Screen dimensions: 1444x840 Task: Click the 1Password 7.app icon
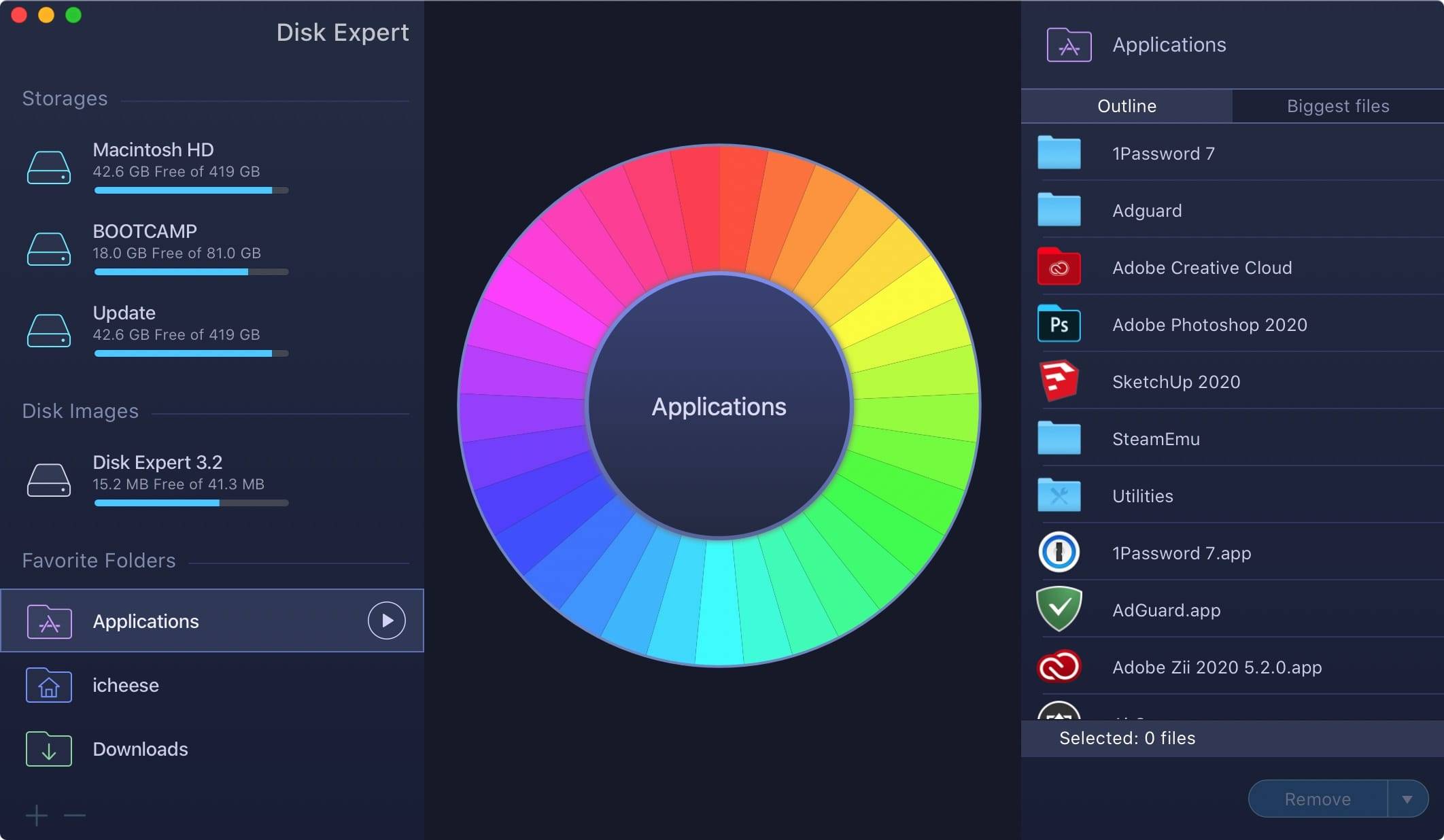pyautogui.click(x=1059, y=553)
